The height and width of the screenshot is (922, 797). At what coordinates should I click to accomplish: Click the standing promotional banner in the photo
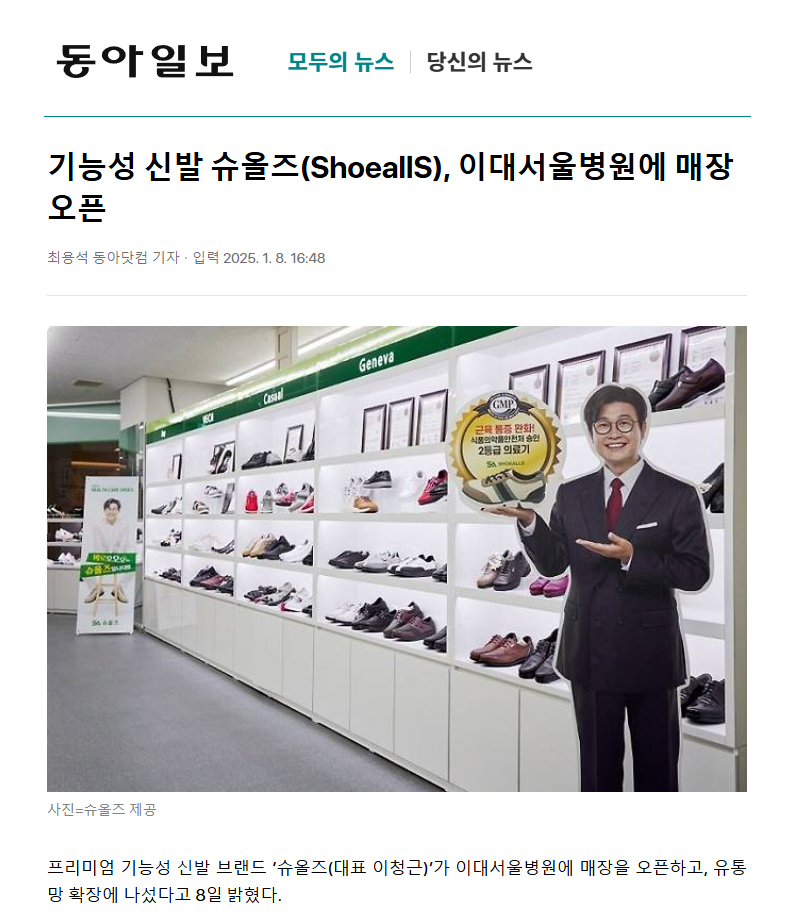click(x=106, y=555)
